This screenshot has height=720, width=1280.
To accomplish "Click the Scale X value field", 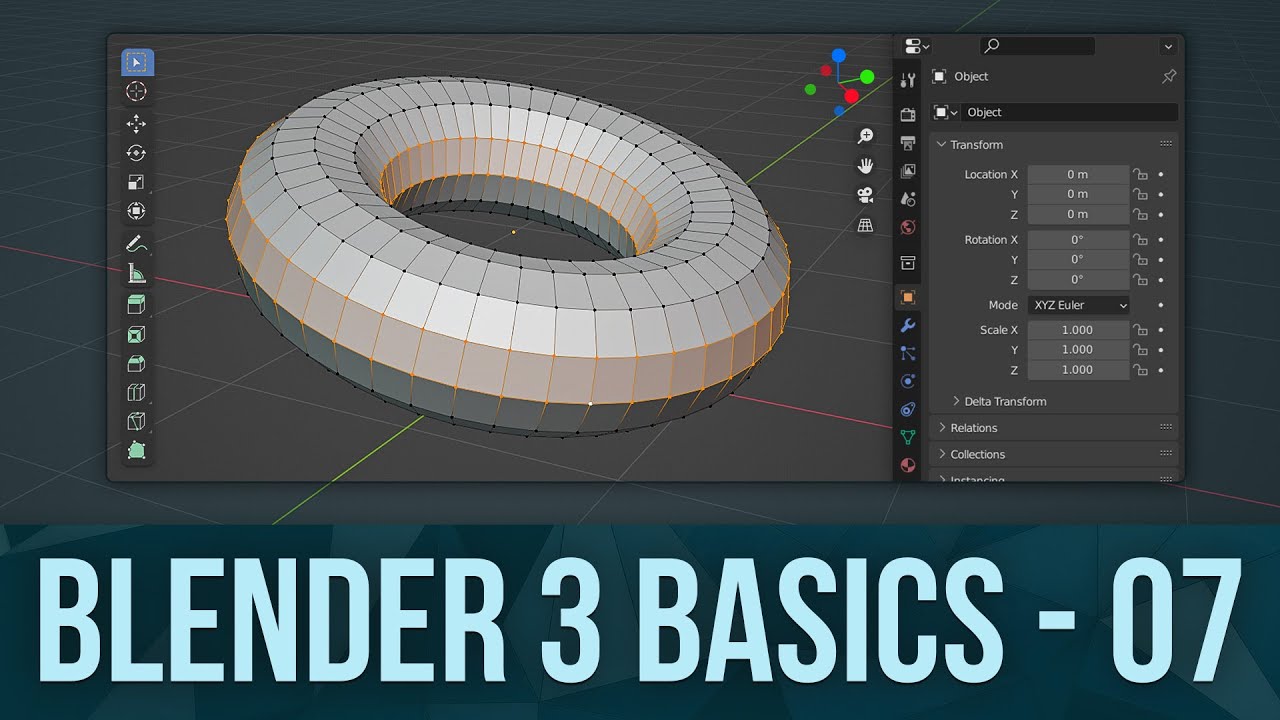I will 1078,329.
